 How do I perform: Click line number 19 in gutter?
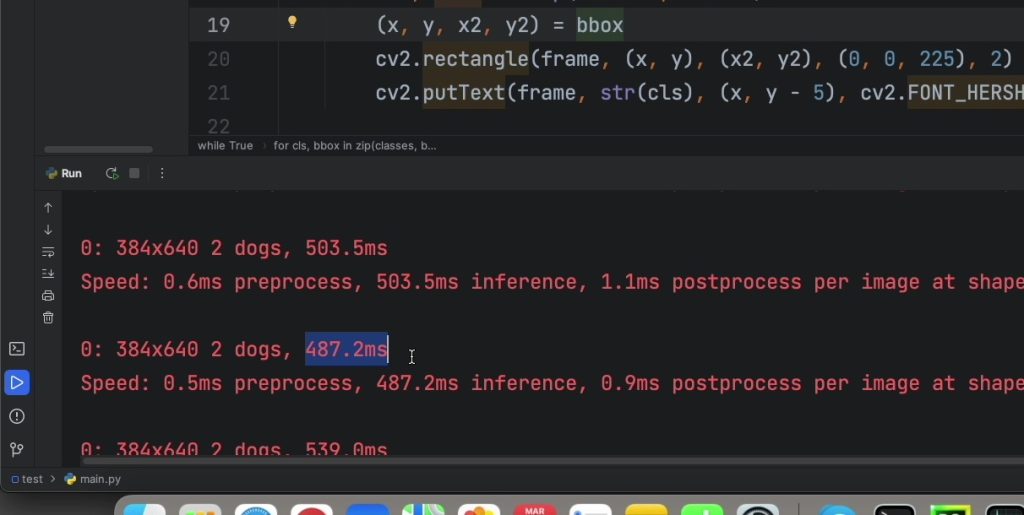click(218, 25)
